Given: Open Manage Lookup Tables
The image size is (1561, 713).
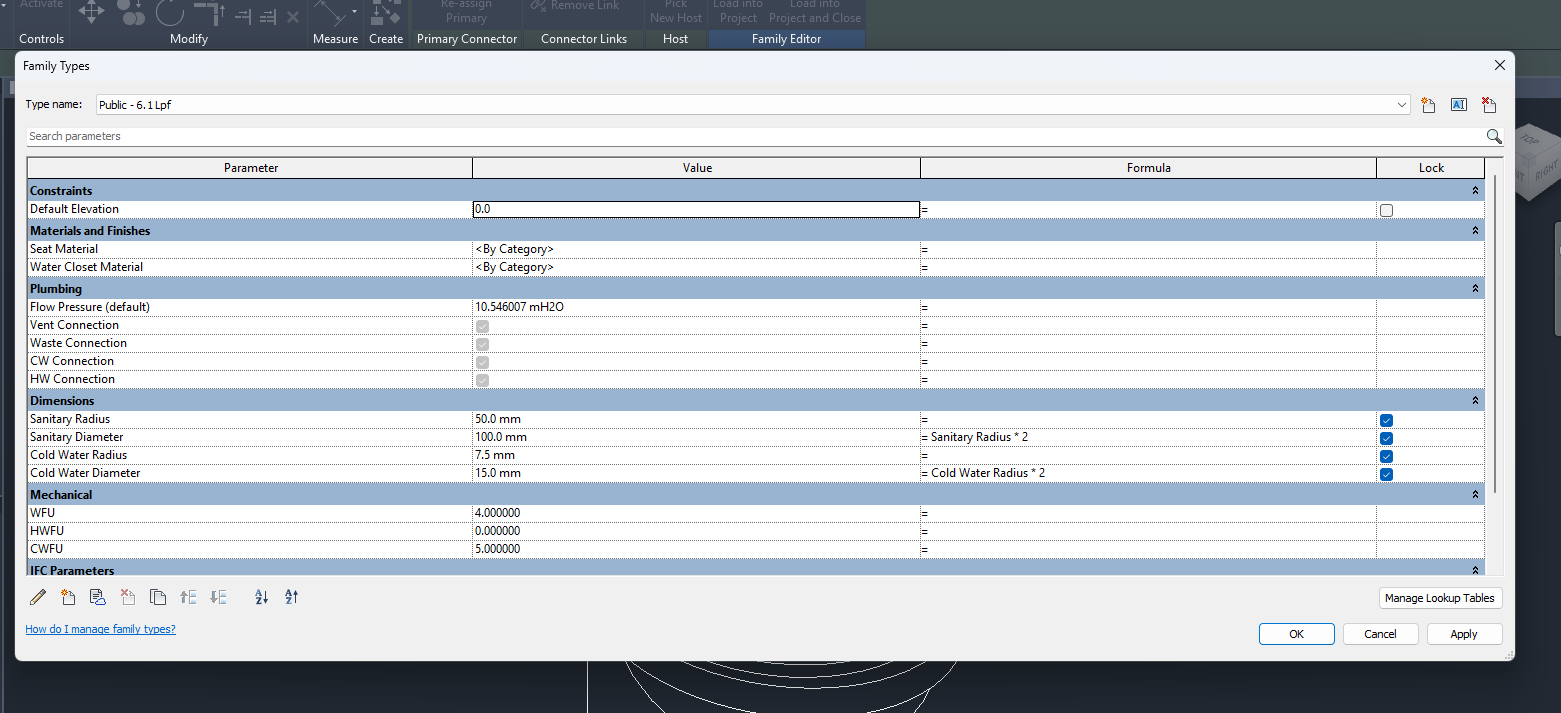Looking at the screenshot, I should [x=1440, y=597].
